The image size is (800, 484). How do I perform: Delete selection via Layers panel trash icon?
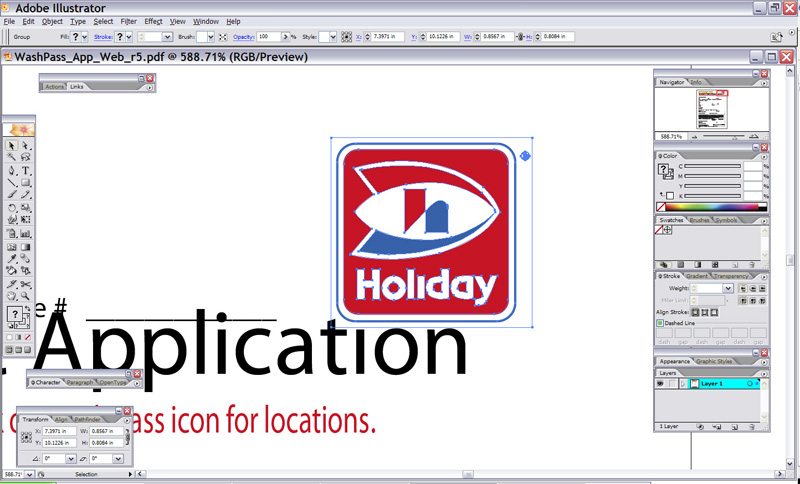(x=752, y=427)
